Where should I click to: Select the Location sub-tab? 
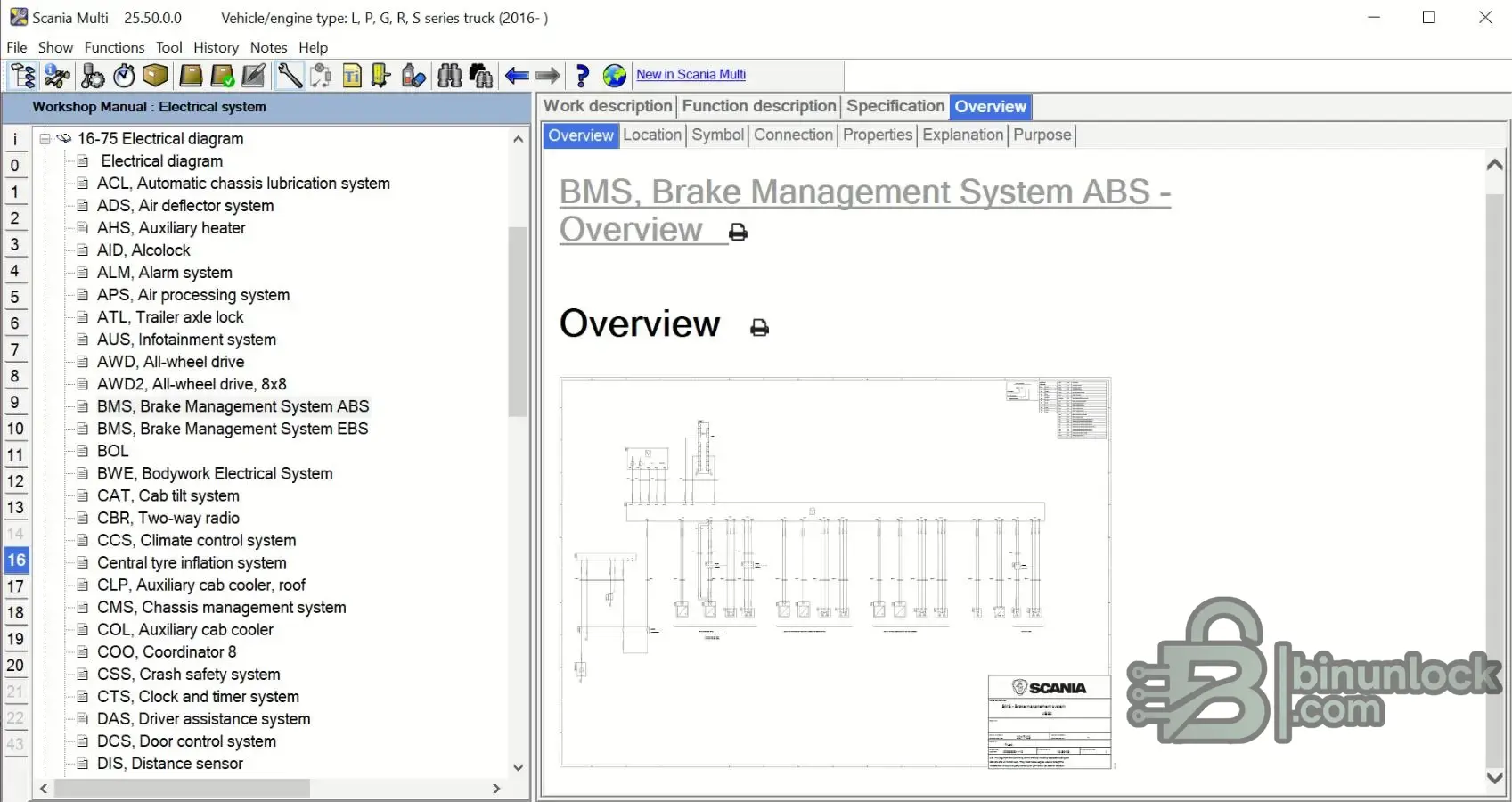[x=652, y=135]
